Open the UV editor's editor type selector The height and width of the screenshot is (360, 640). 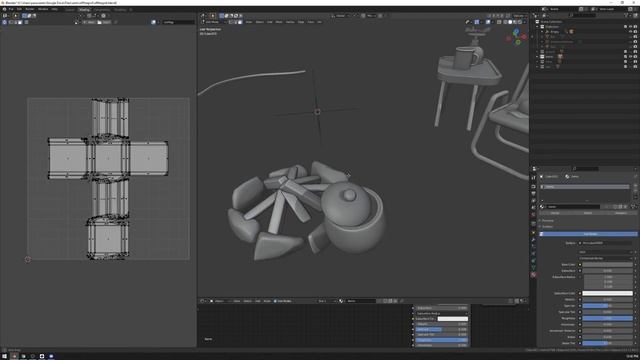(x=5, y=16)
